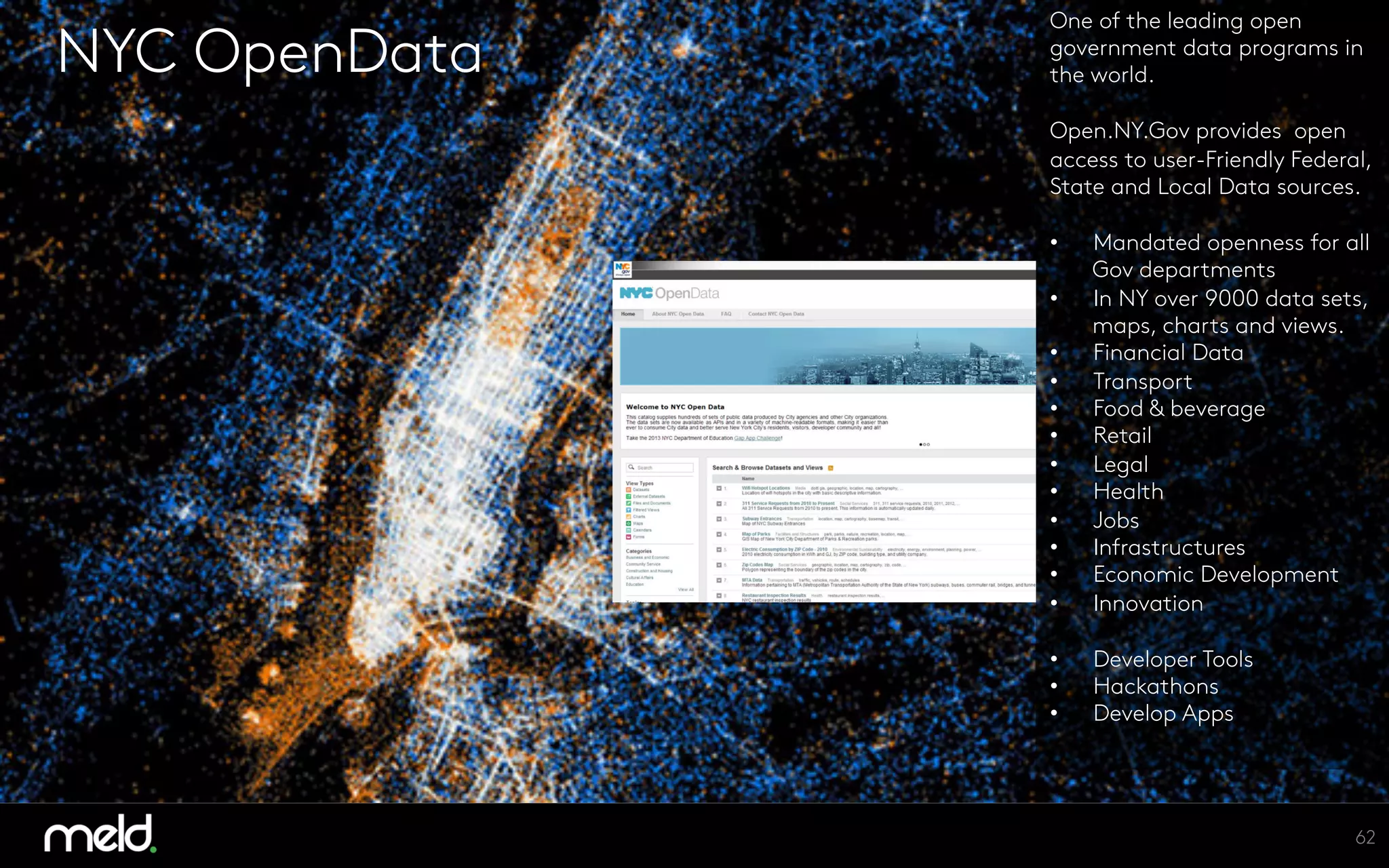Open Electric Consumption by ZIP Code dataset
Image resolution: width=1389 pixels, height=868 pixels.
click(x=785, y=549)
